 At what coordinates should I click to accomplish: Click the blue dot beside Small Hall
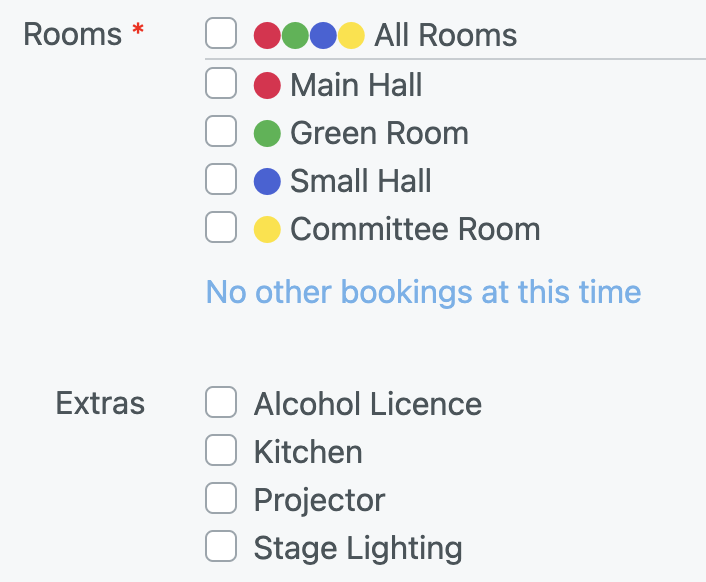[x=267, y=181]
